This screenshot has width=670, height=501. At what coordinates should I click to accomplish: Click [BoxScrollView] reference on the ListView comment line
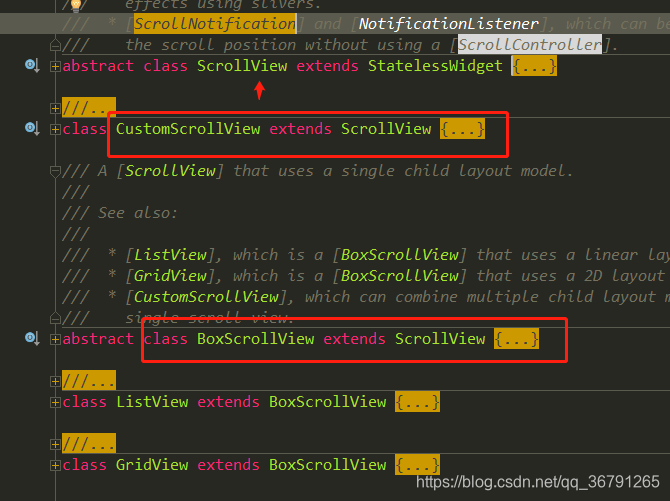(x=400, y=255)
